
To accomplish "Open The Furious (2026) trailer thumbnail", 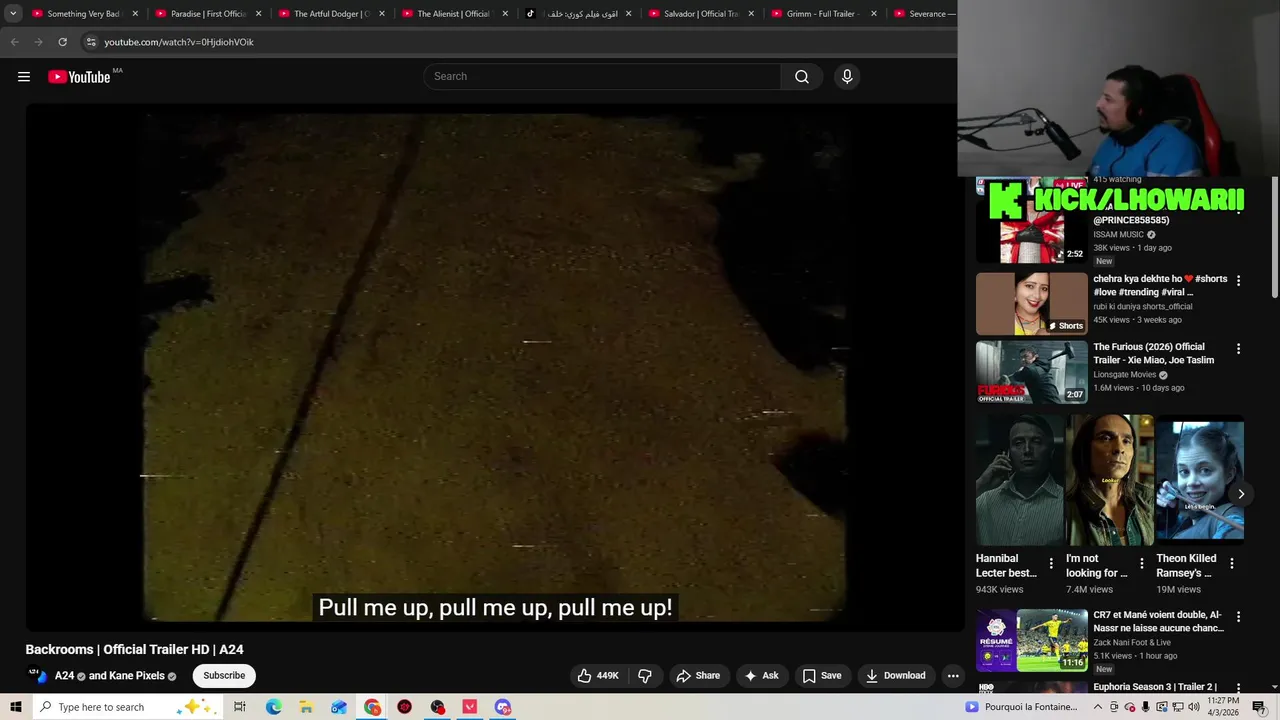I will coord(1031,372).
